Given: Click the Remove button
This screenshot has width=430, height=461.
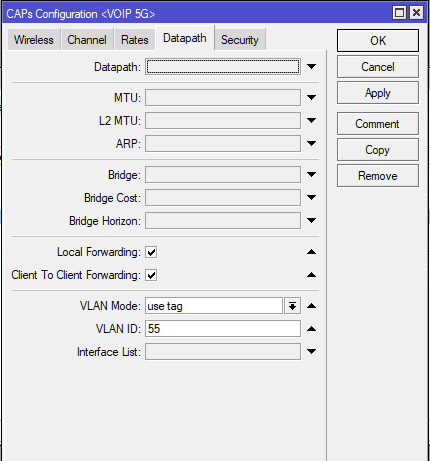Looking at the screenshot, I should click(x=378, y=176).
